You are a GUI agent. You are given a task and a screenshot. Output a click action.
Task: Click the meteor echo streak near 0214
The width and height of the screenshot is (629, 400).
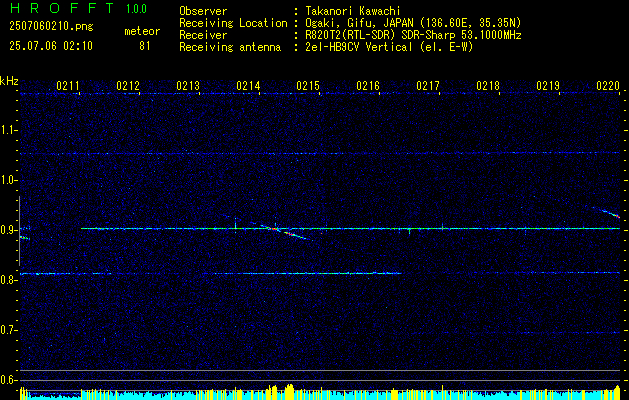tap(286, 231)
